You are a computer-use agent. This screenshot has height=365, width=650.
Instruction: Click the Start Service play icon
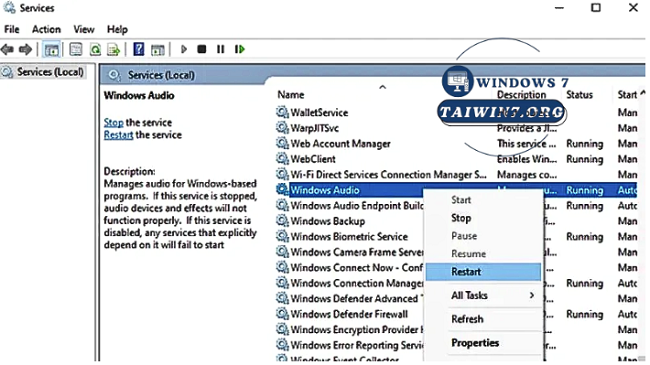click(x=184, y=49)
